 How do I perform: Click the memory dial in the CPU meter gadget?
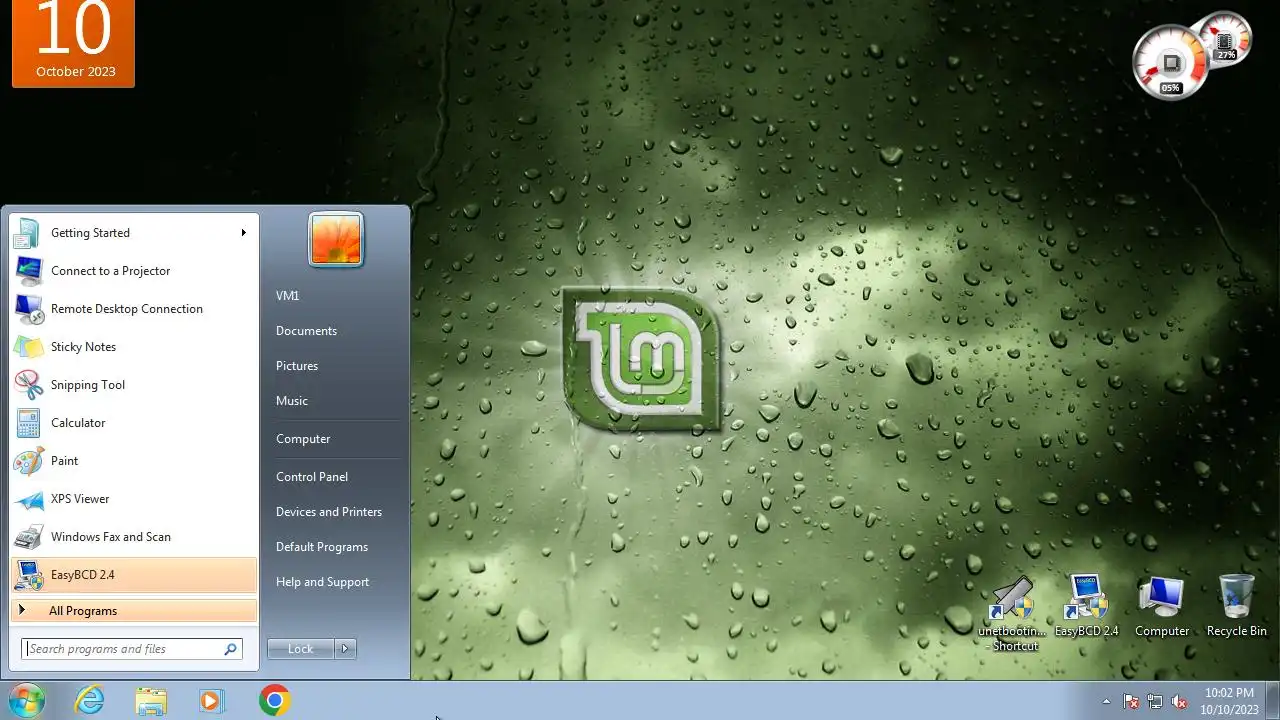1225,40
